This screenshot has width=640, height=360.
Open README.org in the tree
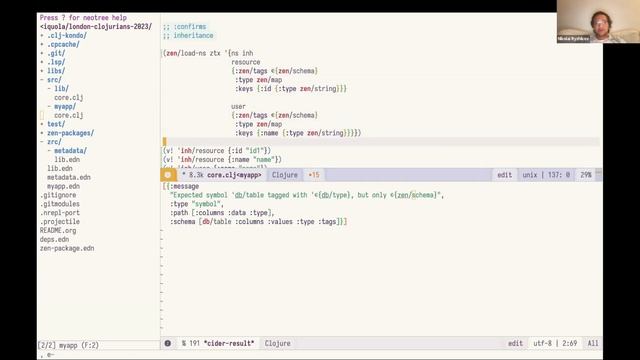tap(58, 231)
